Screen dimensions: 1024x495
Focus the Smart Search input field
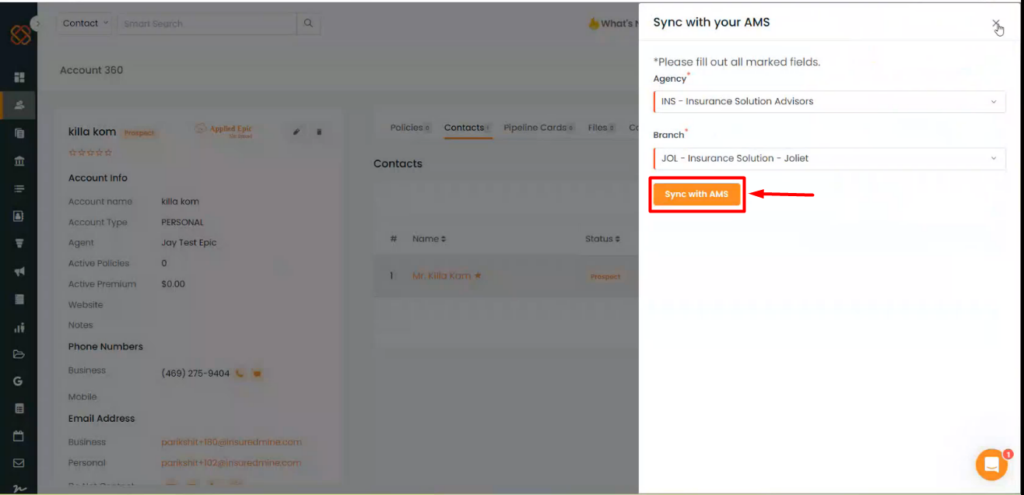[x=206, y=24]
